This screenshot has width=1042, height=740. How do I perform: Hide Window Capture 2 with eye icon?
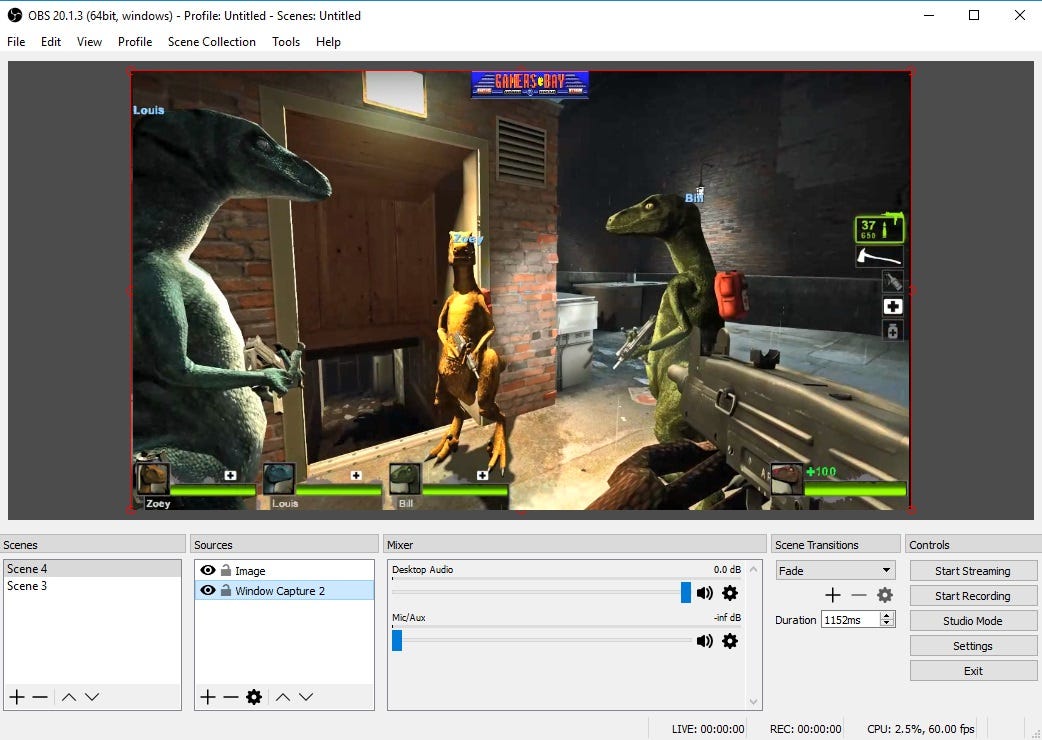tap(208, 590)
